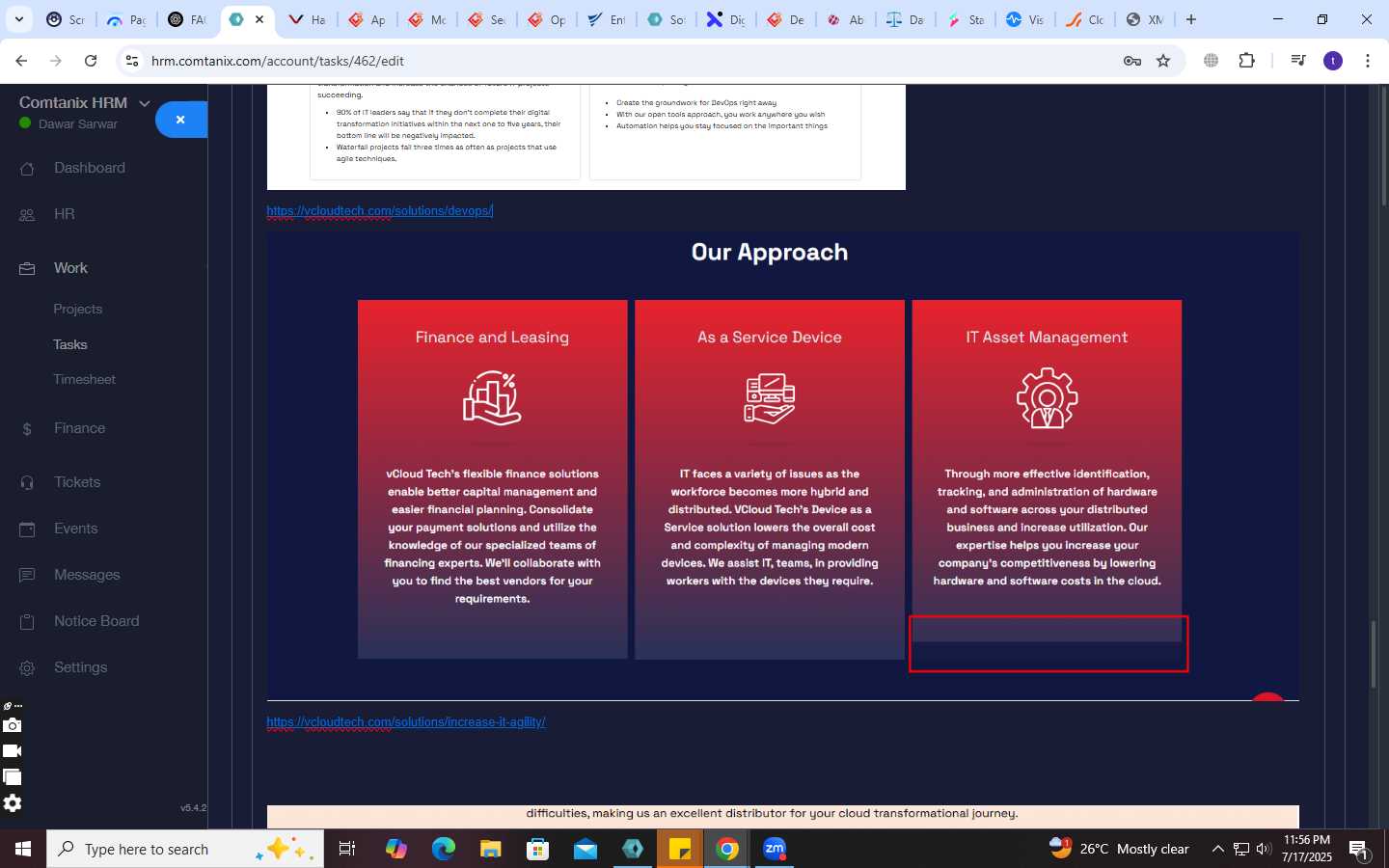The height and width of the screenshot is (868, 1389).
Task: Open Settings in the sidebar
Action: 81,667
